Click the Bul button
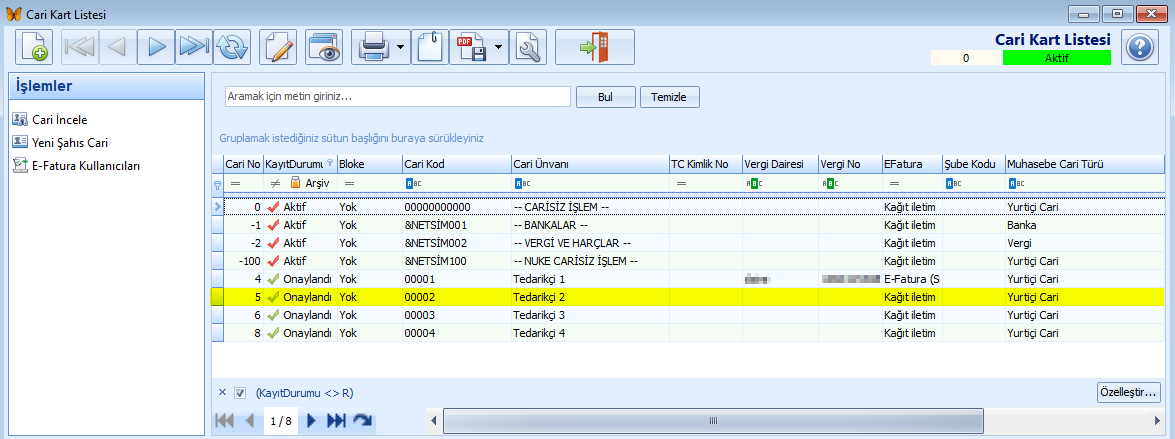1175x439 pixels. (605, 97)
